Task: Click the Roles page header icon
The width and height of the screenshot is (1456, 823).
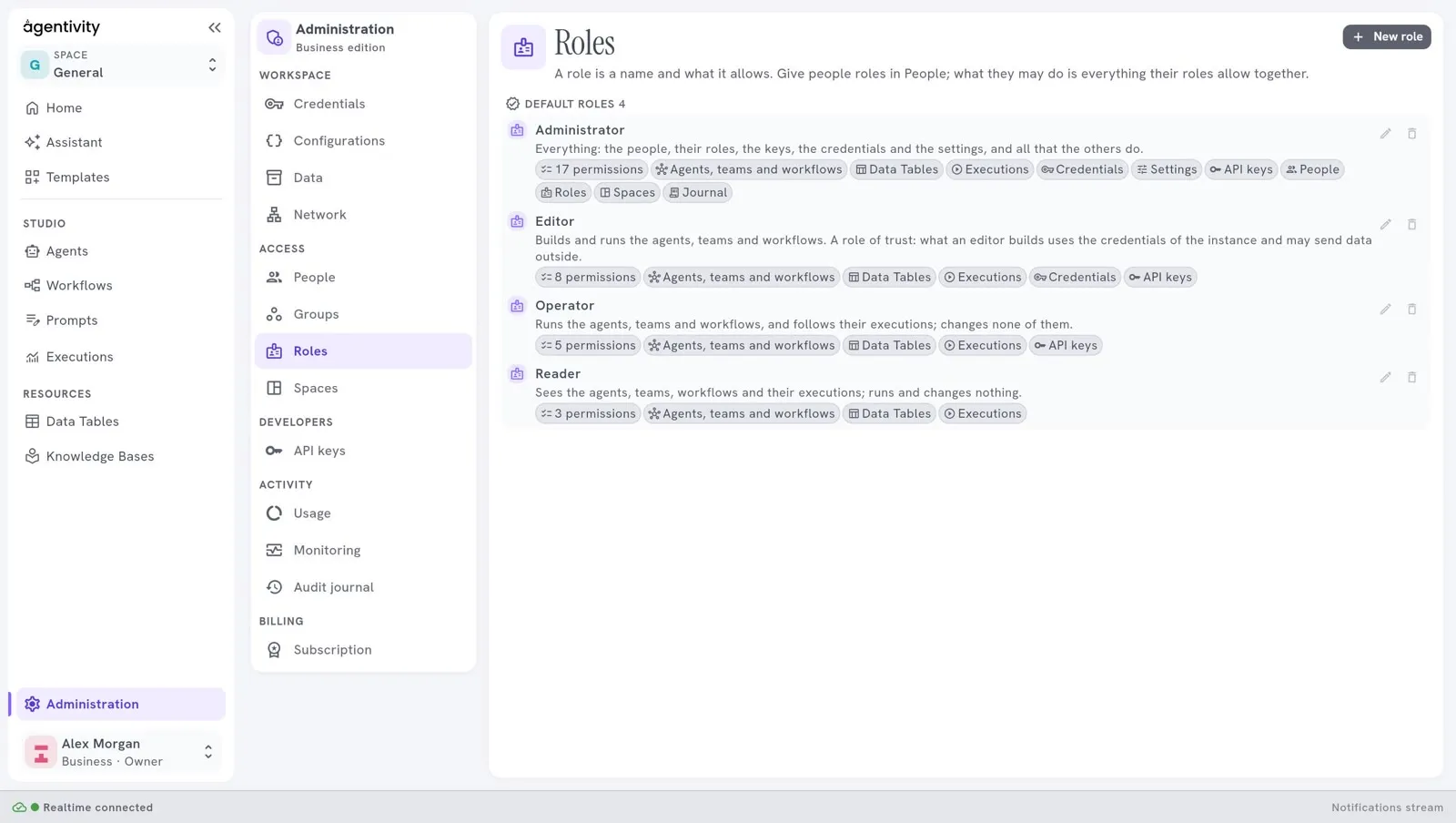Action: [523, 47]
